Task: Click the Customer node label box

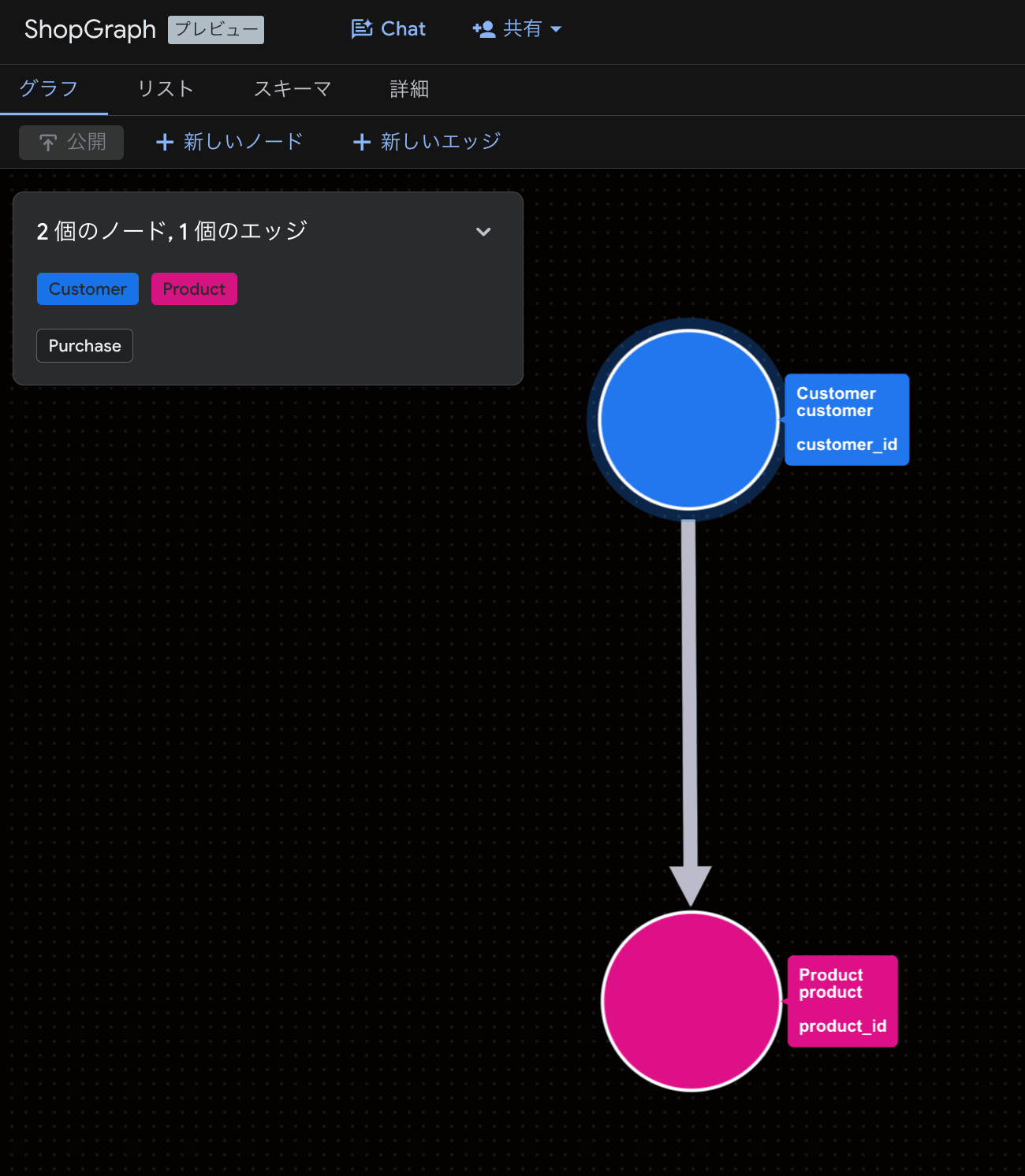Action: [847, 419]
